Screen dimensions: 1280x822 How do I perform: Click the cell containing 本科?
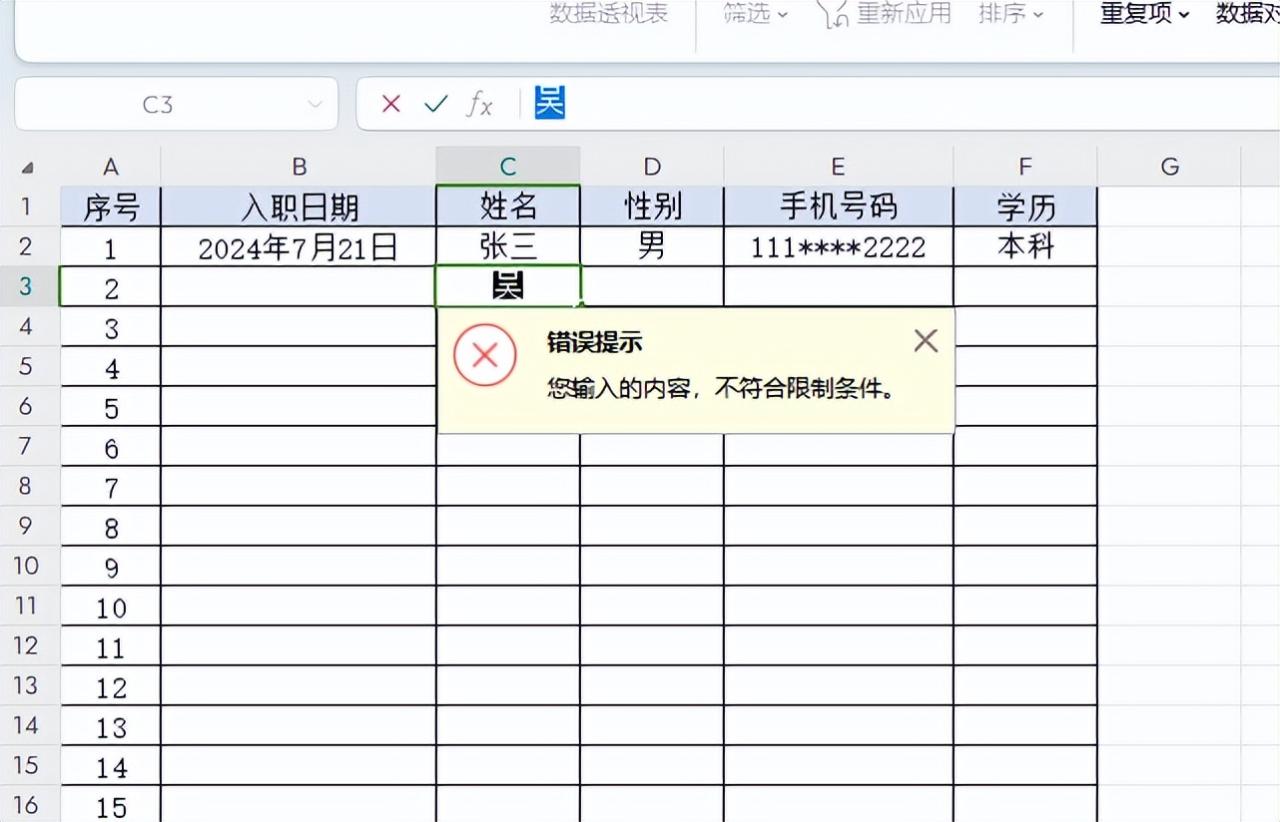pos(1025,247)
